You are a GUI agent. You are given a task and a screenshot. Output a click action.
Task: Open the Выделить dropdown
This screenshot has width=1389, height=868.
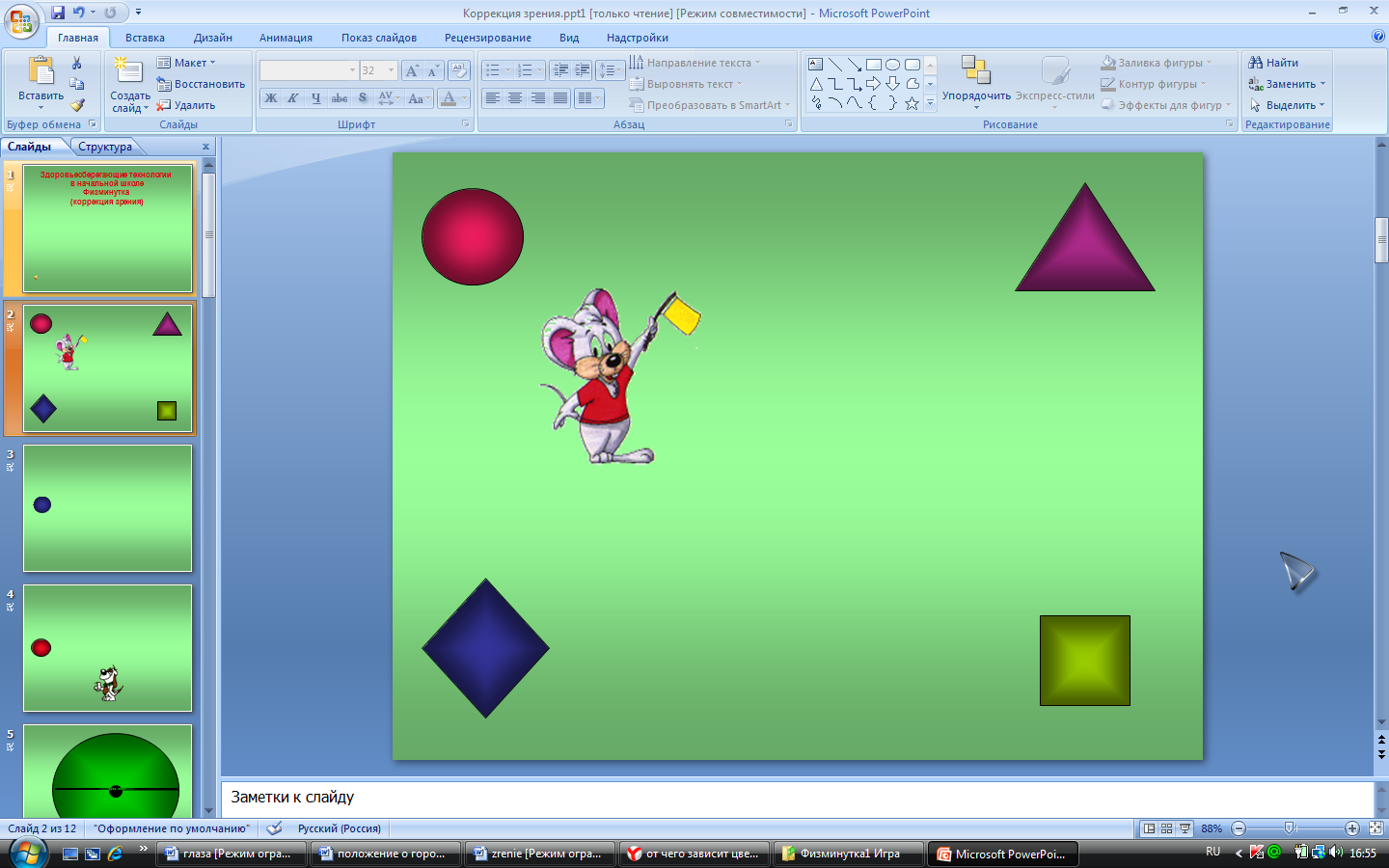[x=1288, y=105]
